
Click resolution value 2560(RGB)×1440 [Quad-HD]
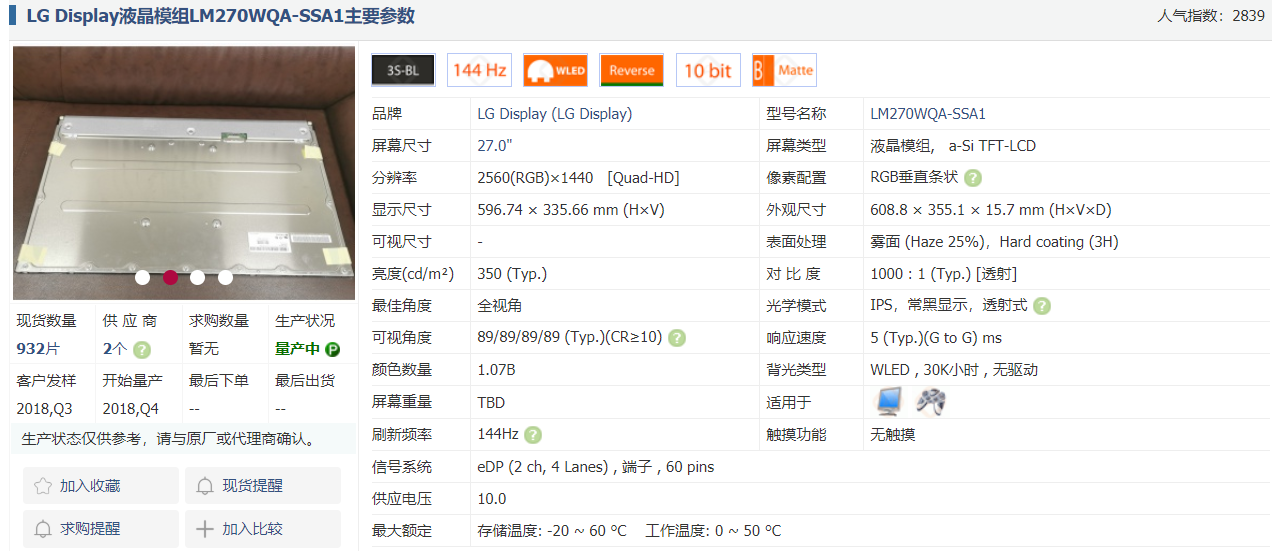578,178
